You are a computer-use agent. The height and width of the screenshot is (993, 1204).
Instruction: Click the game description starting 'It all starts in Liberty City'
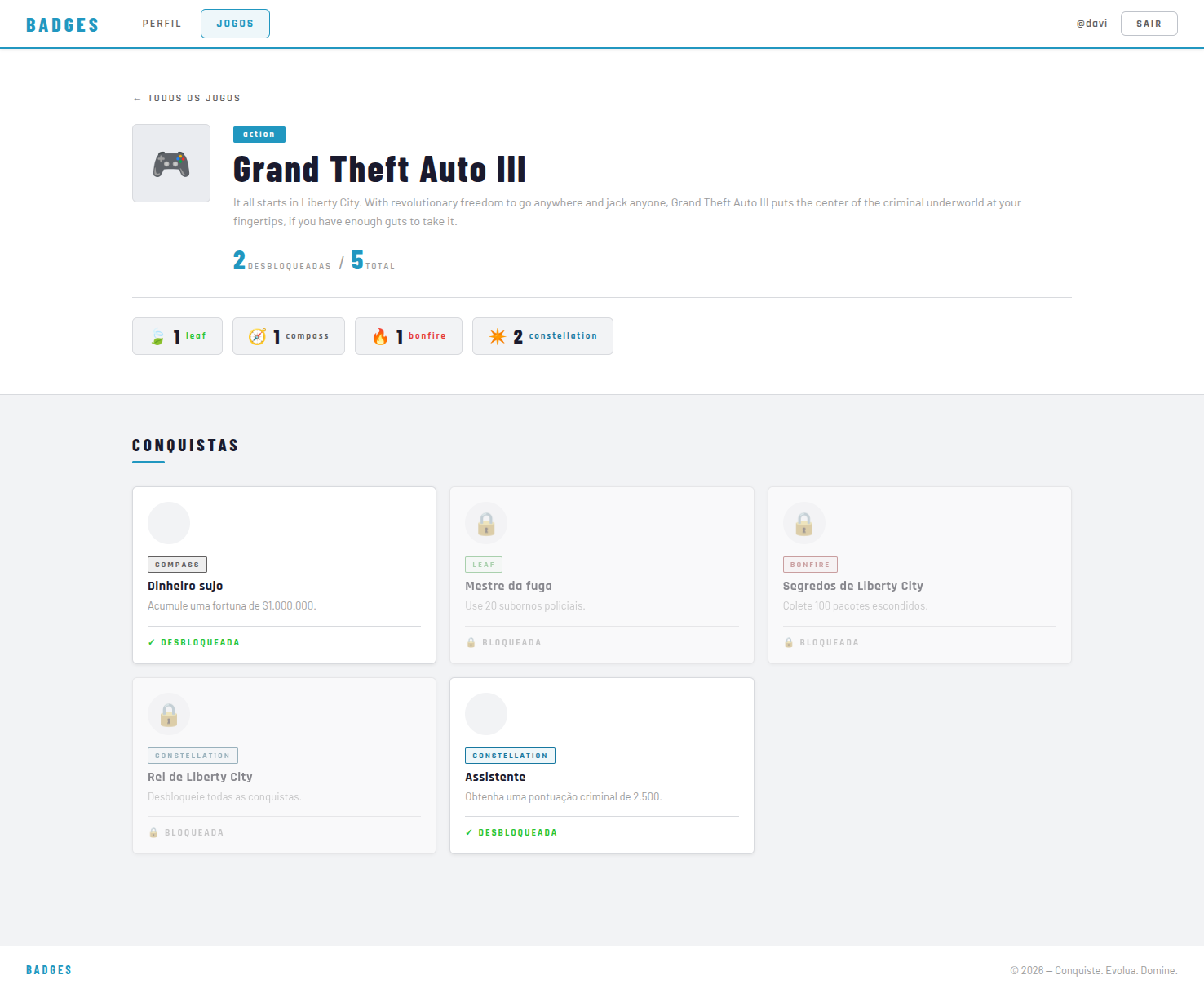click(x=627, y=212)
